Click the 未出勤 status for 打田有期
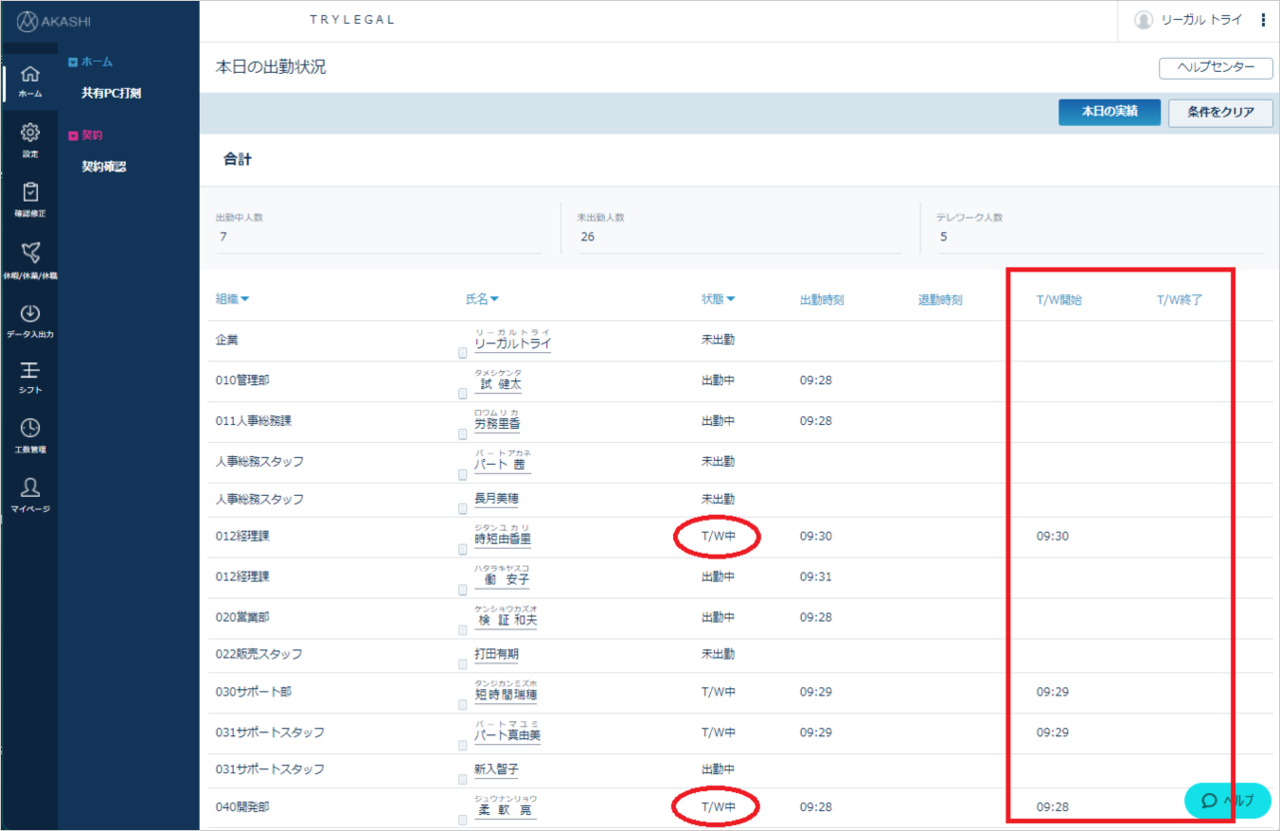 tap(718, 654)
